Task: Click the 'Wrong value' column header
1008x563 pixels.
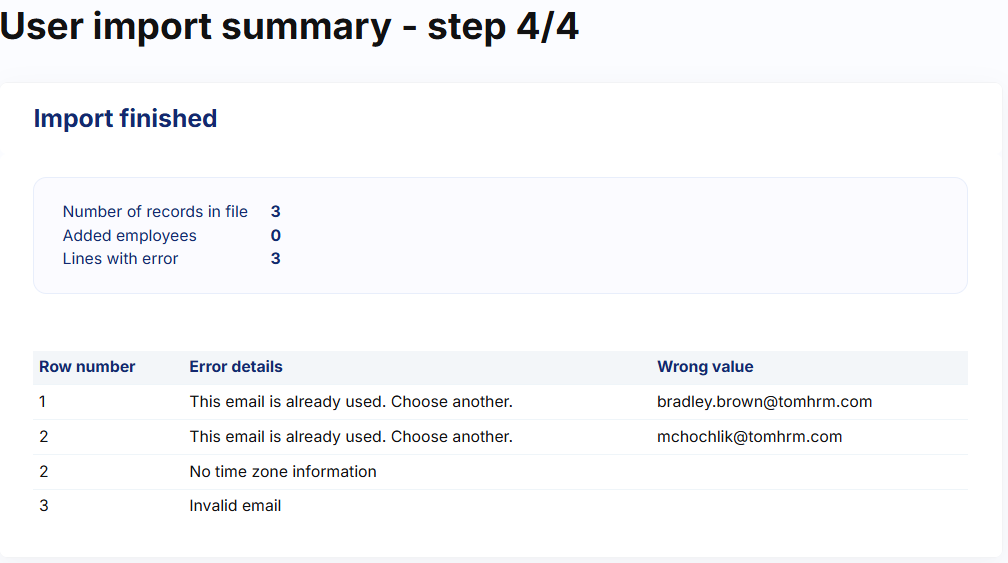Action: (705, 367)
